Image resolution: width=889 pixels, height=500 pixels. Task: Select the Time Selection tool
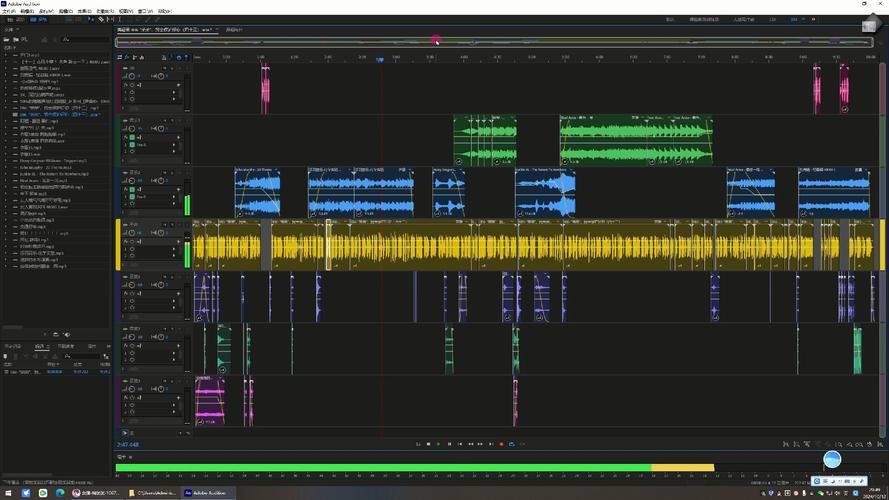point(119,19)
